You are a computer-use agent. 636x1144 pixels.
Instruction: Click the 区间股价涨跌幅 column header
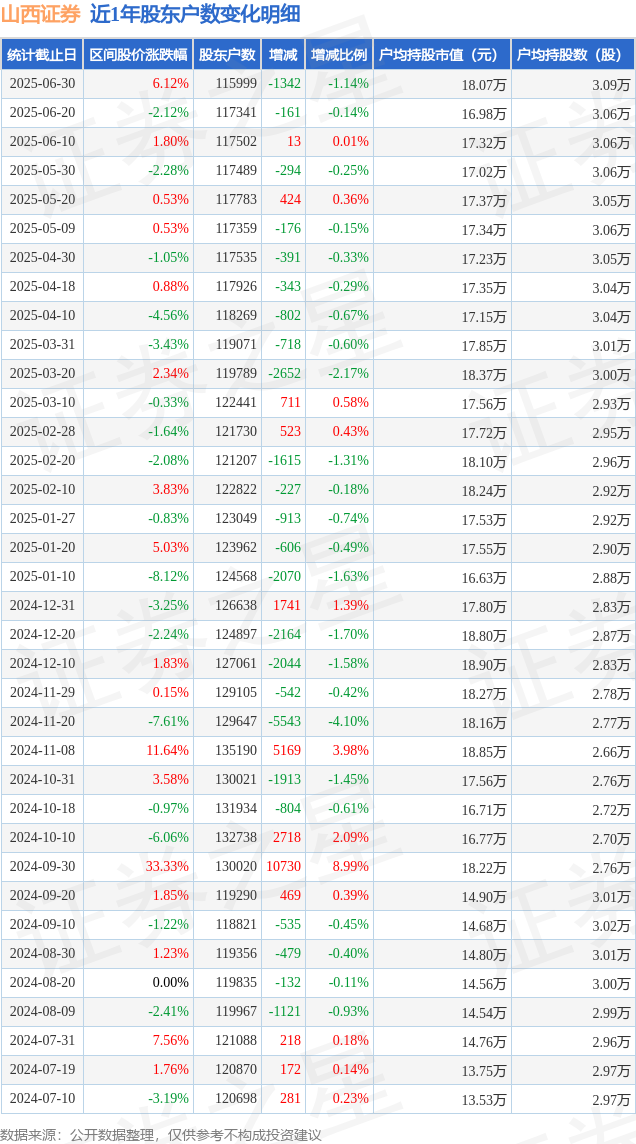(139, 55)
